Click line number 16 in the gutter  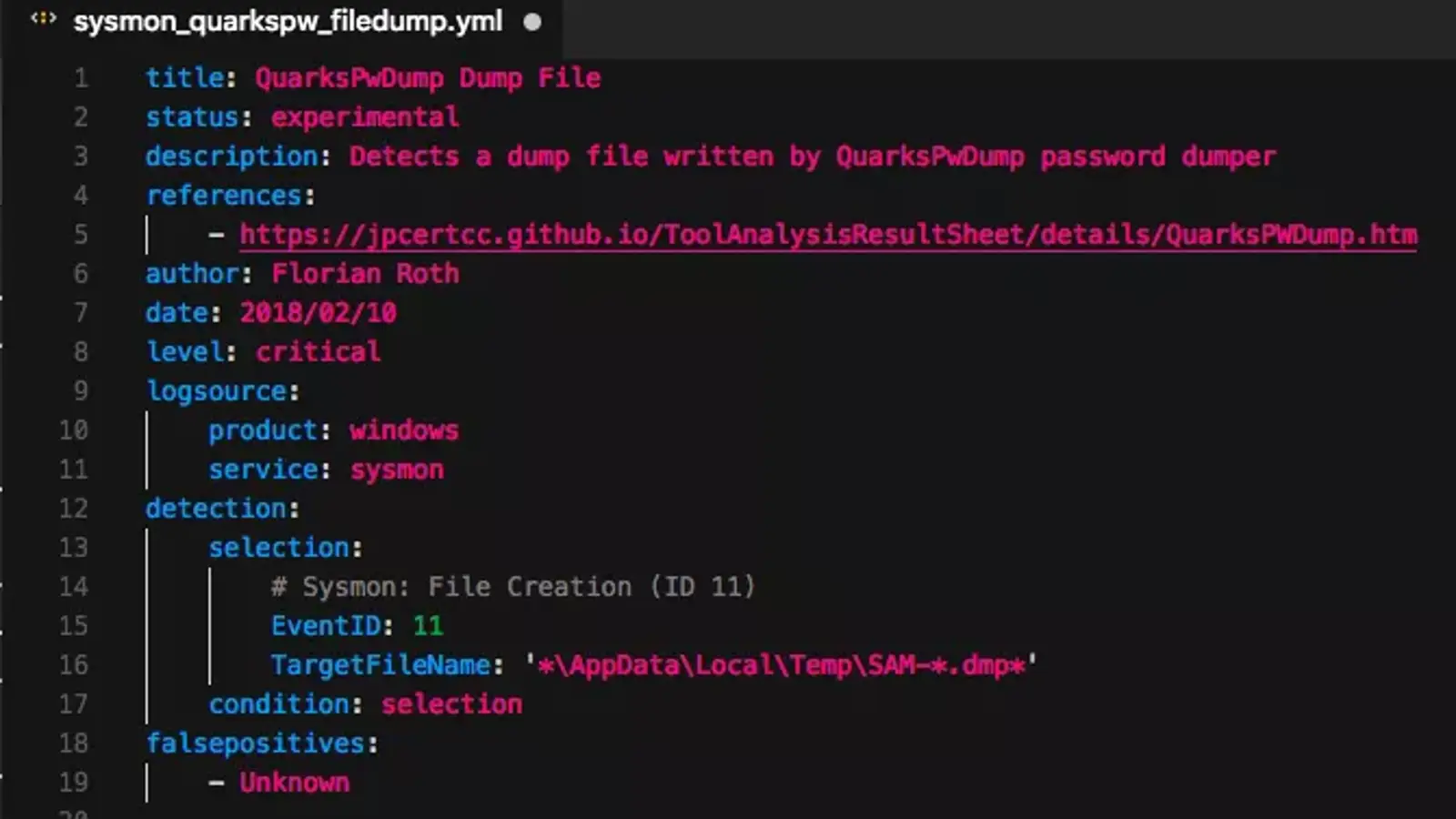pos(74,664)
